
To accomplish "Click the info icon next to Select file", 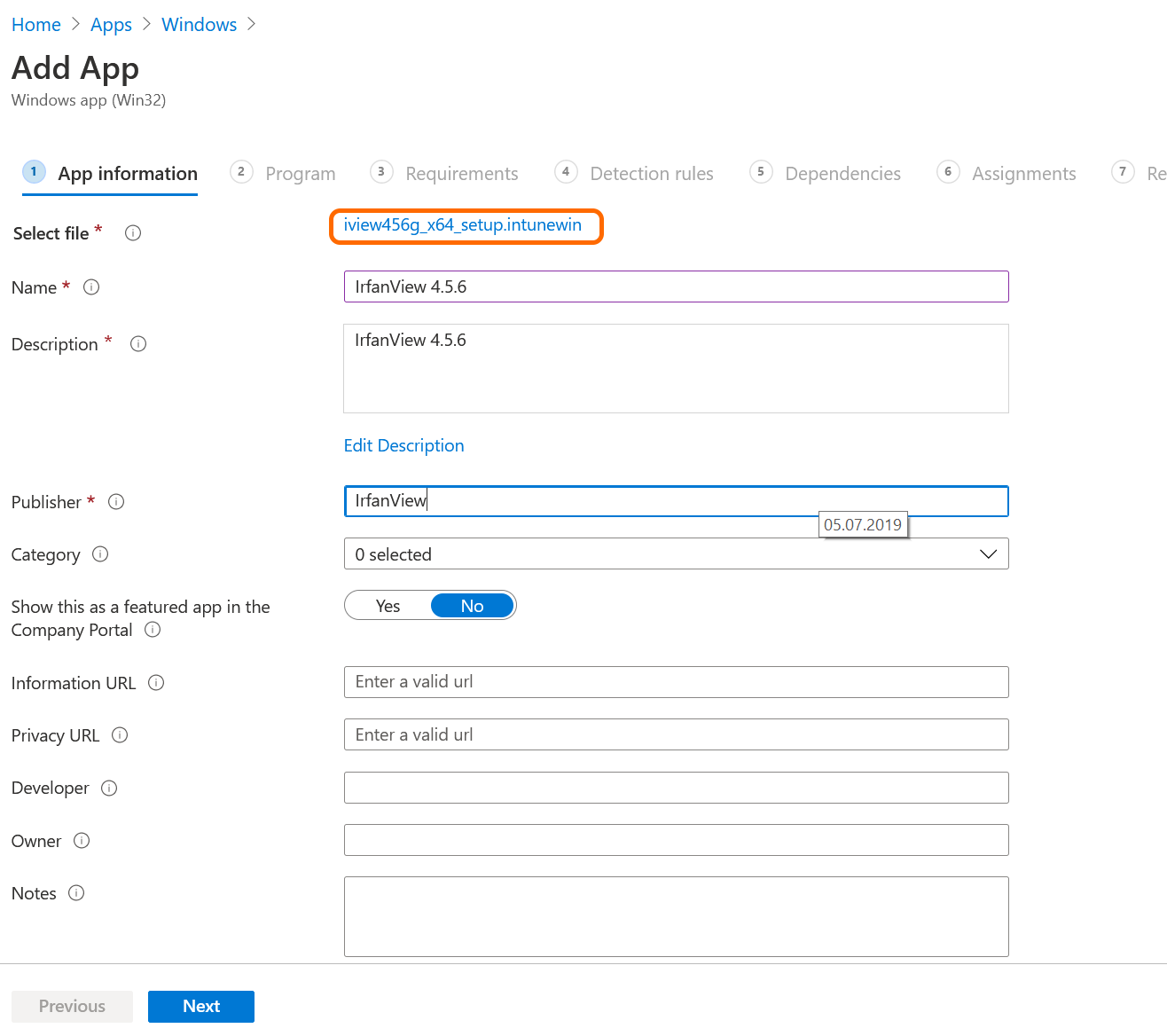I will pyautogui.click(x=133, y=233).
